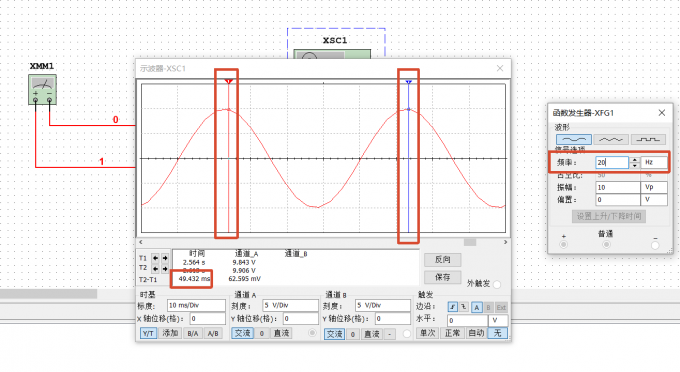Select rising edge trigger icon
The width and height of the screenshot is (680, 372).
pyautogui.click(x=452, y=307)
